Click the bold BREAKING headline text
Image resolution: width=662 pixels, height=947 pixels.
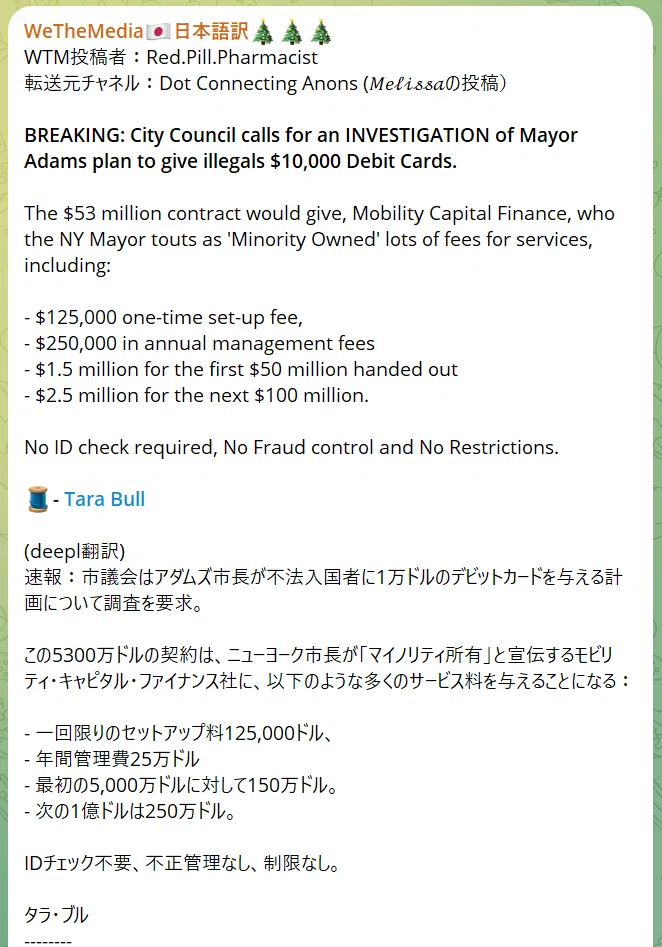pos(301,148)
